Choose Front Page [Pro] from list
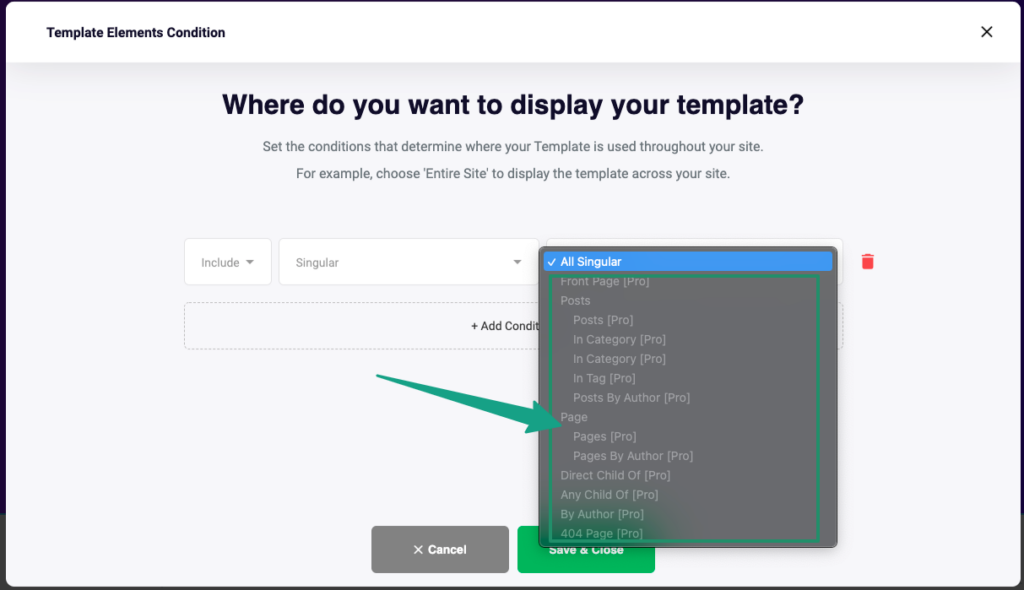Screen dimensions: 1024x590 [x=605, y=282]
